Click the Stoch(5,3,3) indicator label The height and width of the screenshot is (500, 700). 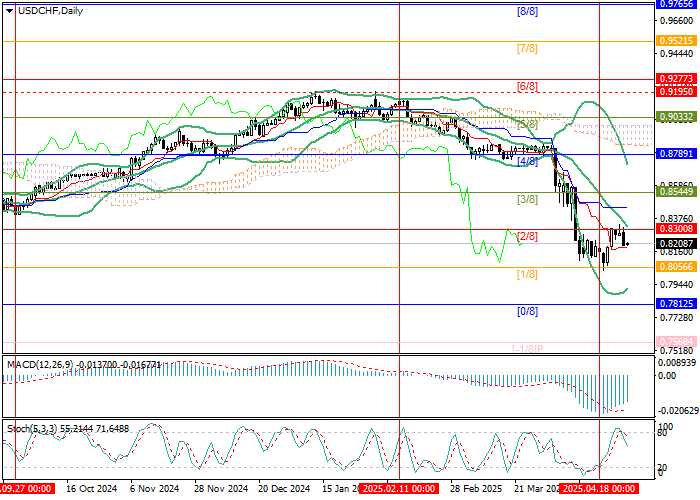pyautogui.click(x=29, y=427)
